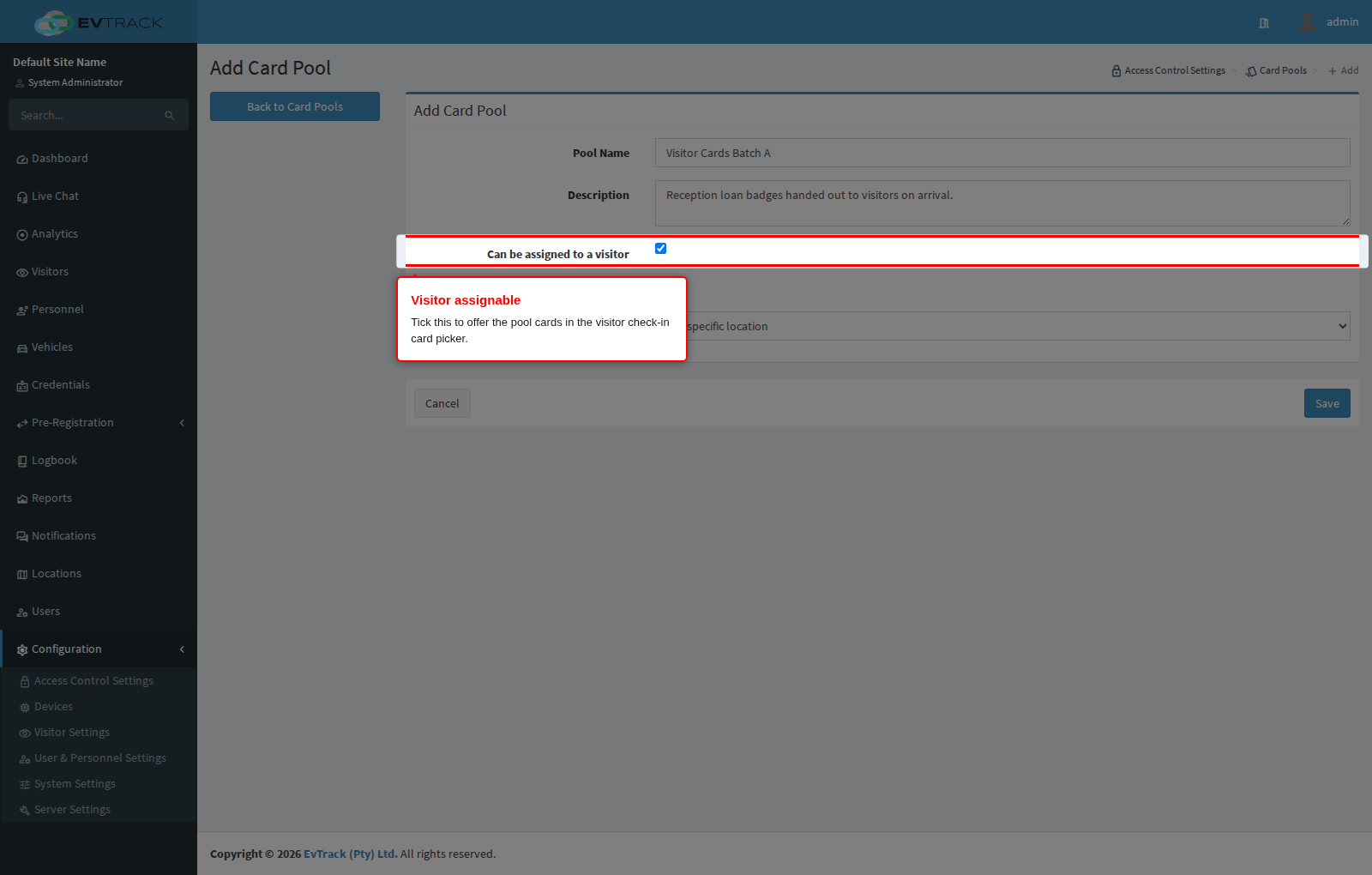Click the Add breadcrumb entry
This screenshot has height=875, width=1372.
tap(1344, 70)
